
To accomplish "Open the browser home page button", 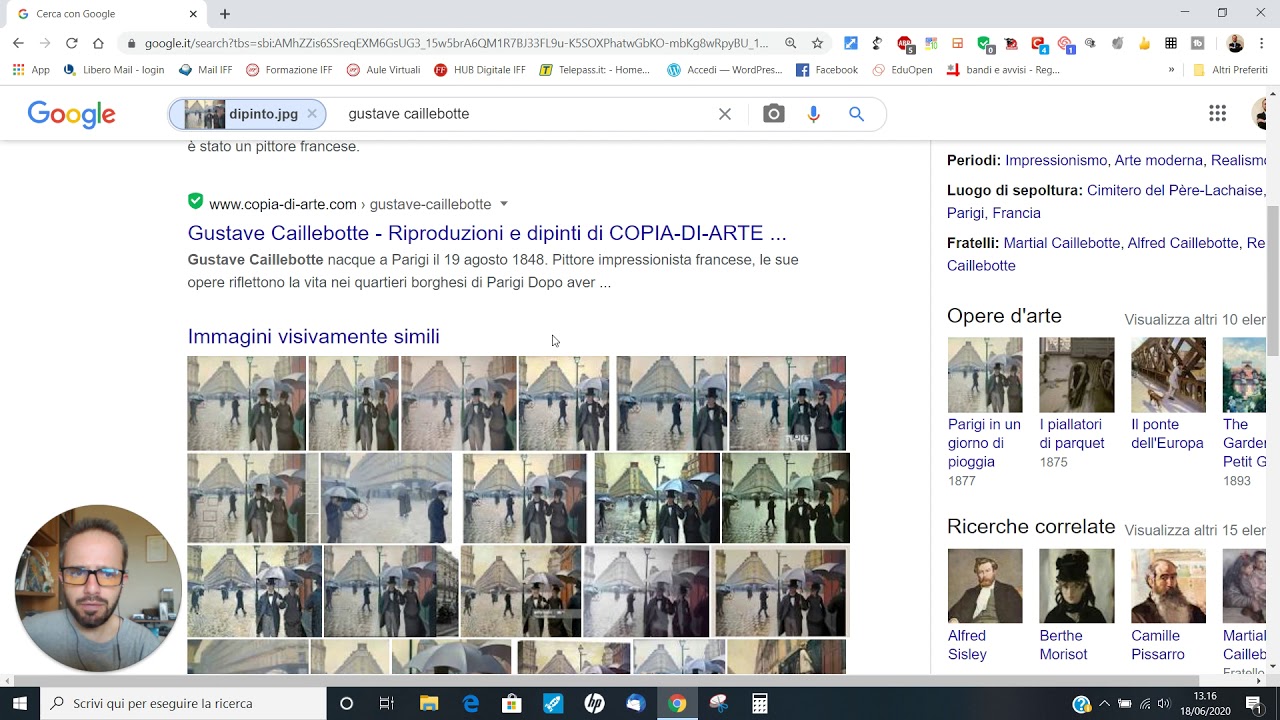I will pos(98,43).
